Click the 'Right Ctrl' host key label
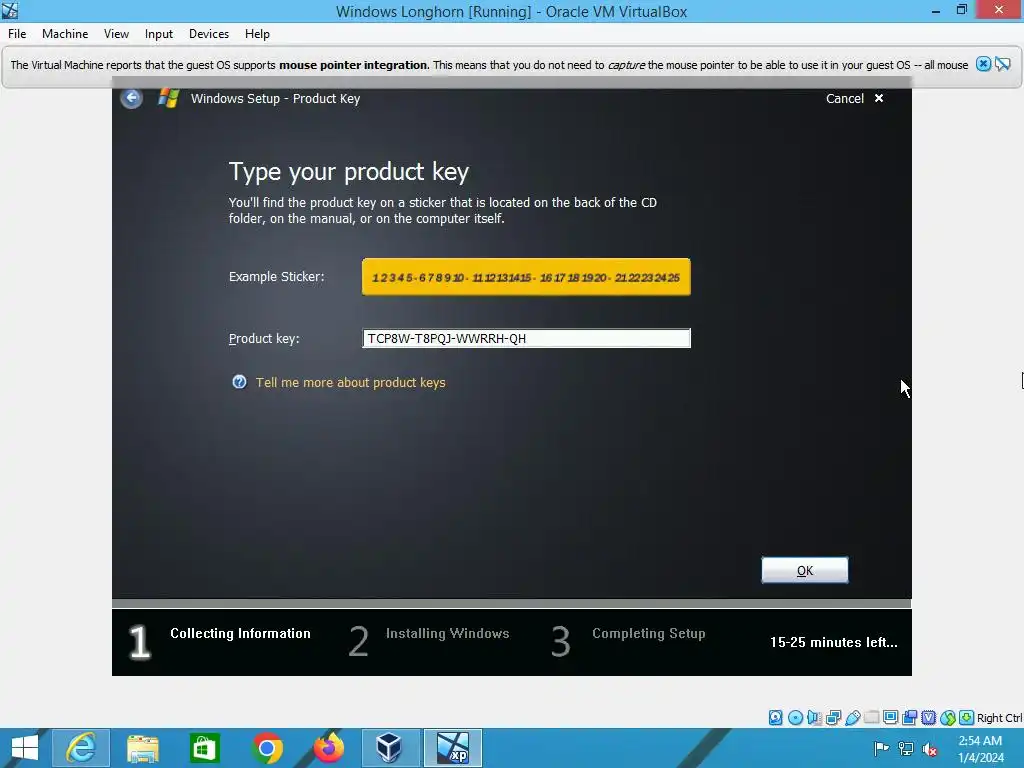Image resolution: width=1024 pixels, height=768 pixels. click(x=999, y=718)
